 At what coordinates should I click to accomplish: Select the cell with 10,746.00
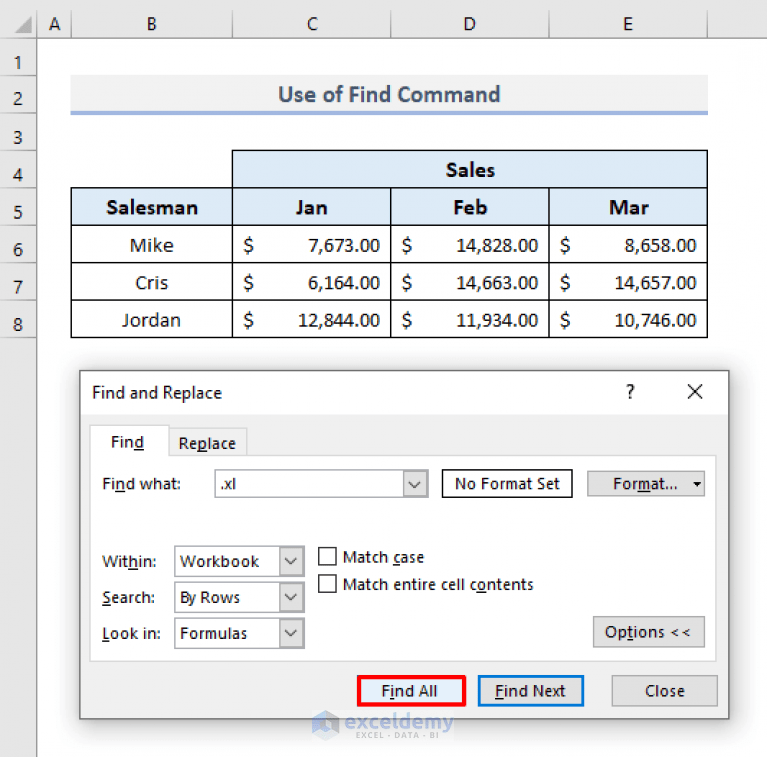628,319
